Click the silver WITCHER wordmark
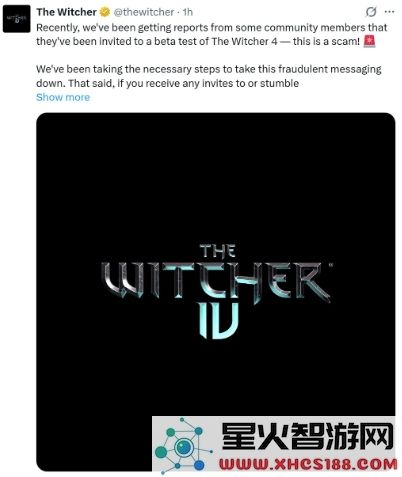 pos(216,280)
